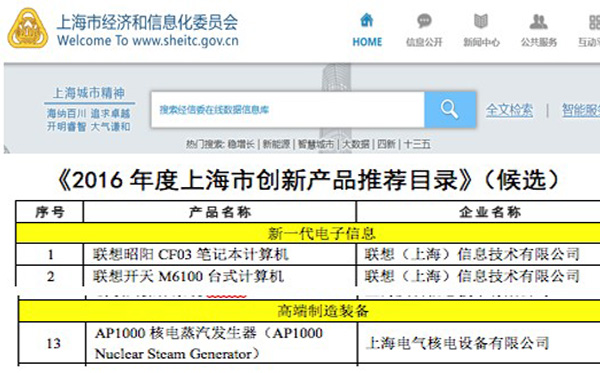This screenshot has height=373, width=600.
Task: Click the Welcome To www.sheitc.gov.cn text
Action: click(148, 41)
